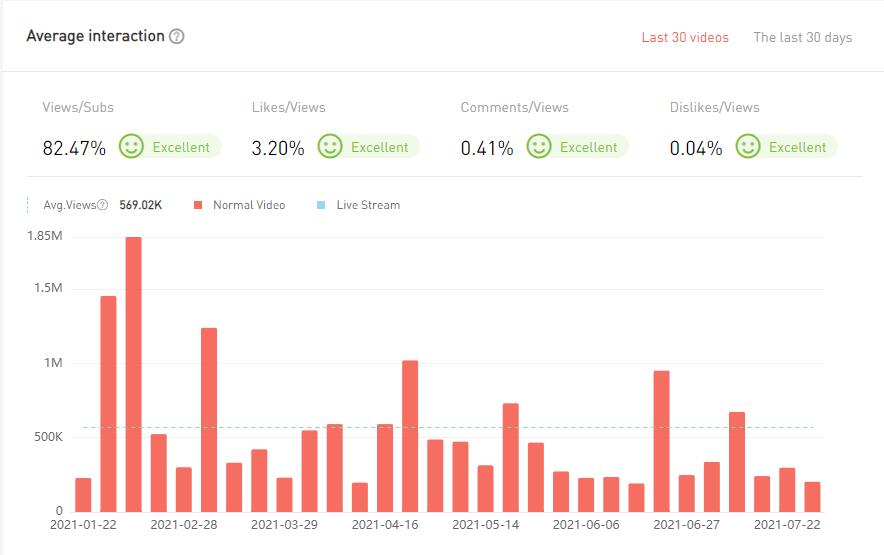Toggle the Avg.Views legend line
The width and height of the screenshot is (884, 555).
(70, 205)
